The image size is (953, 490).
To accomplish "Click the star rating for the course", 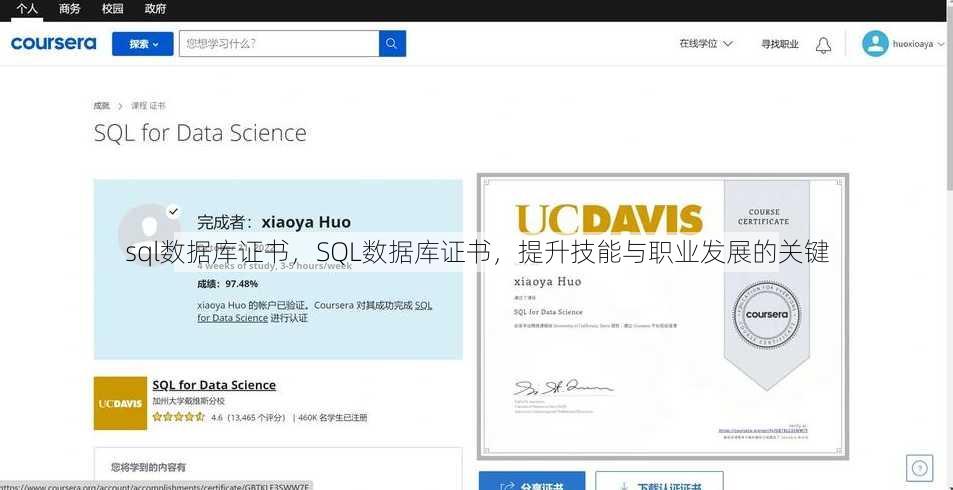I will click(x=178, y=417).
